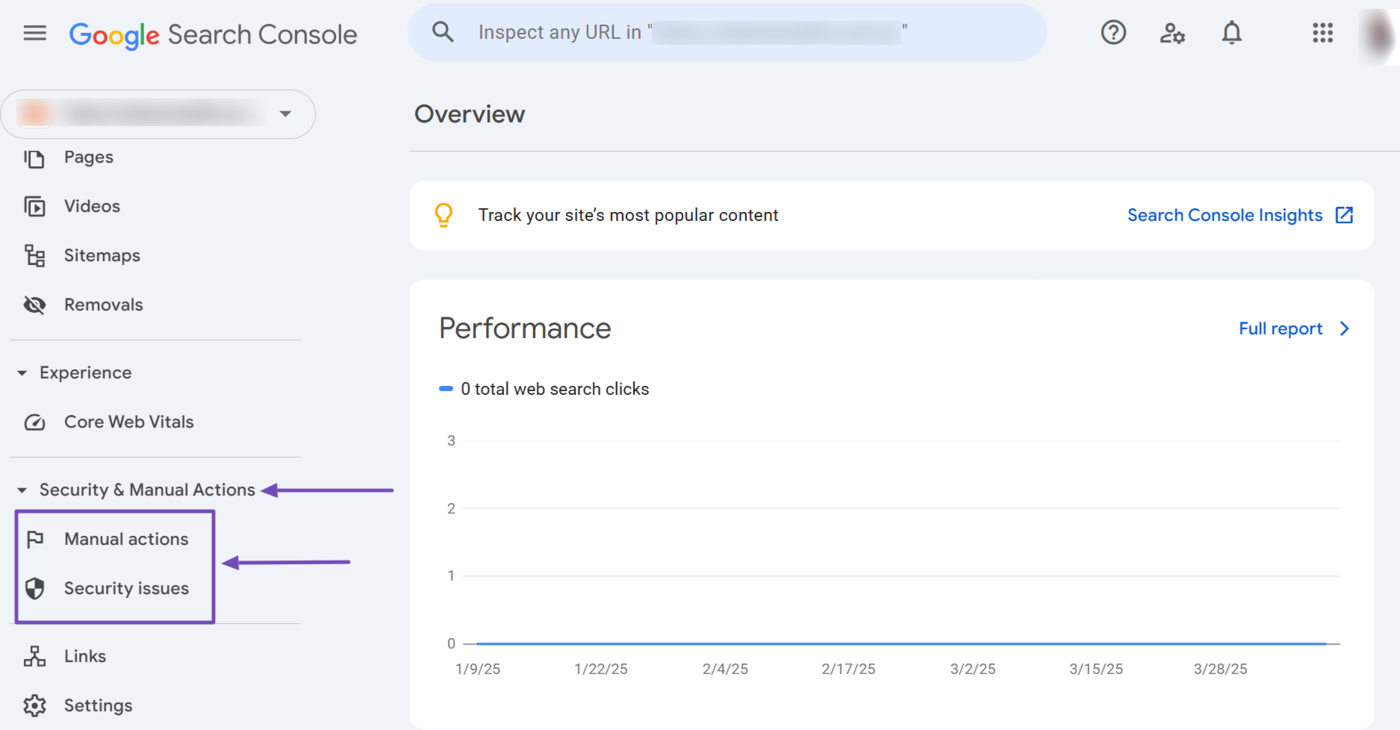Open the hamburger main menu
This screenshot has width=1400, height=730.
coord(35,33)
